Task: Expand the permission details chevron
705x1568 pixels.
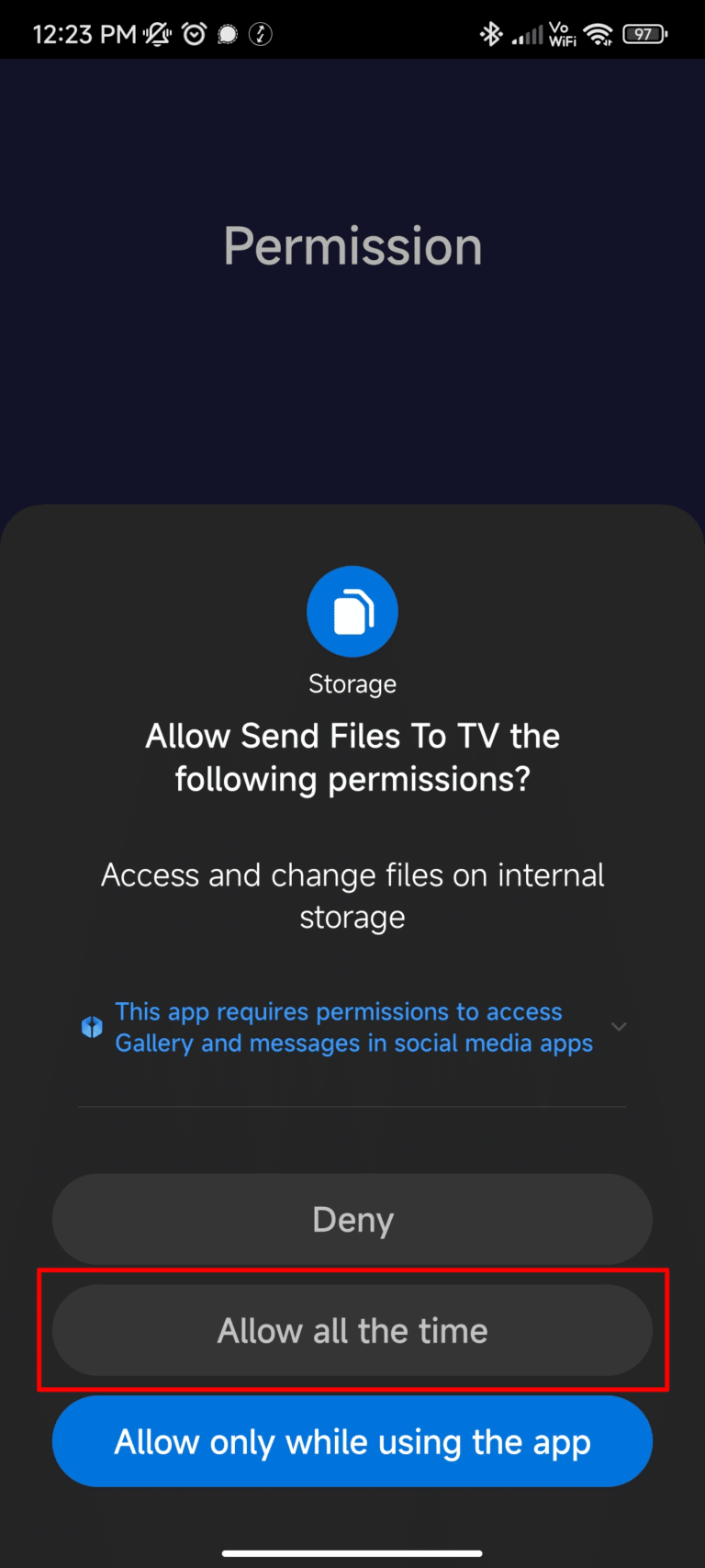Action: pyautogui.click(x=620, y=1027)
